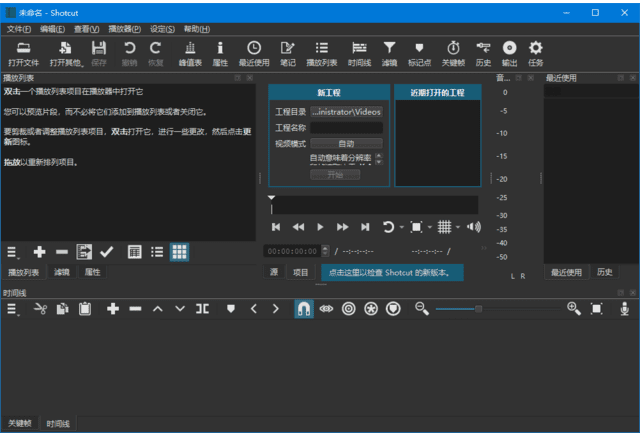Toggle player loop playback button

coord(388,227)
